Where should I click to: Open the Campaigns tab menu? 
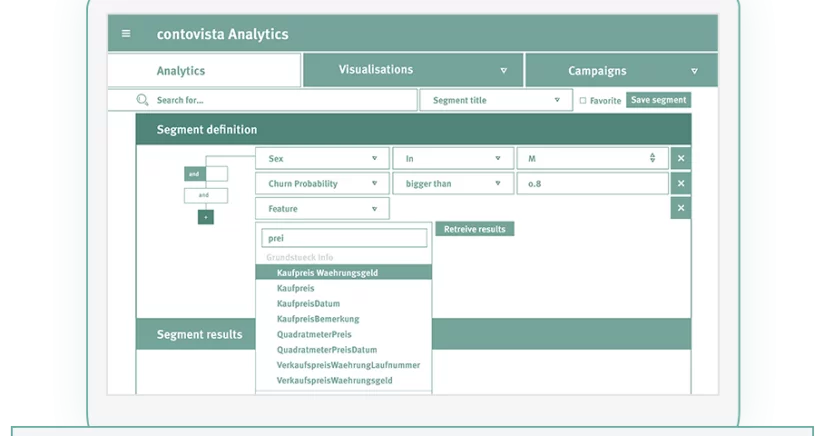point(621,71)
